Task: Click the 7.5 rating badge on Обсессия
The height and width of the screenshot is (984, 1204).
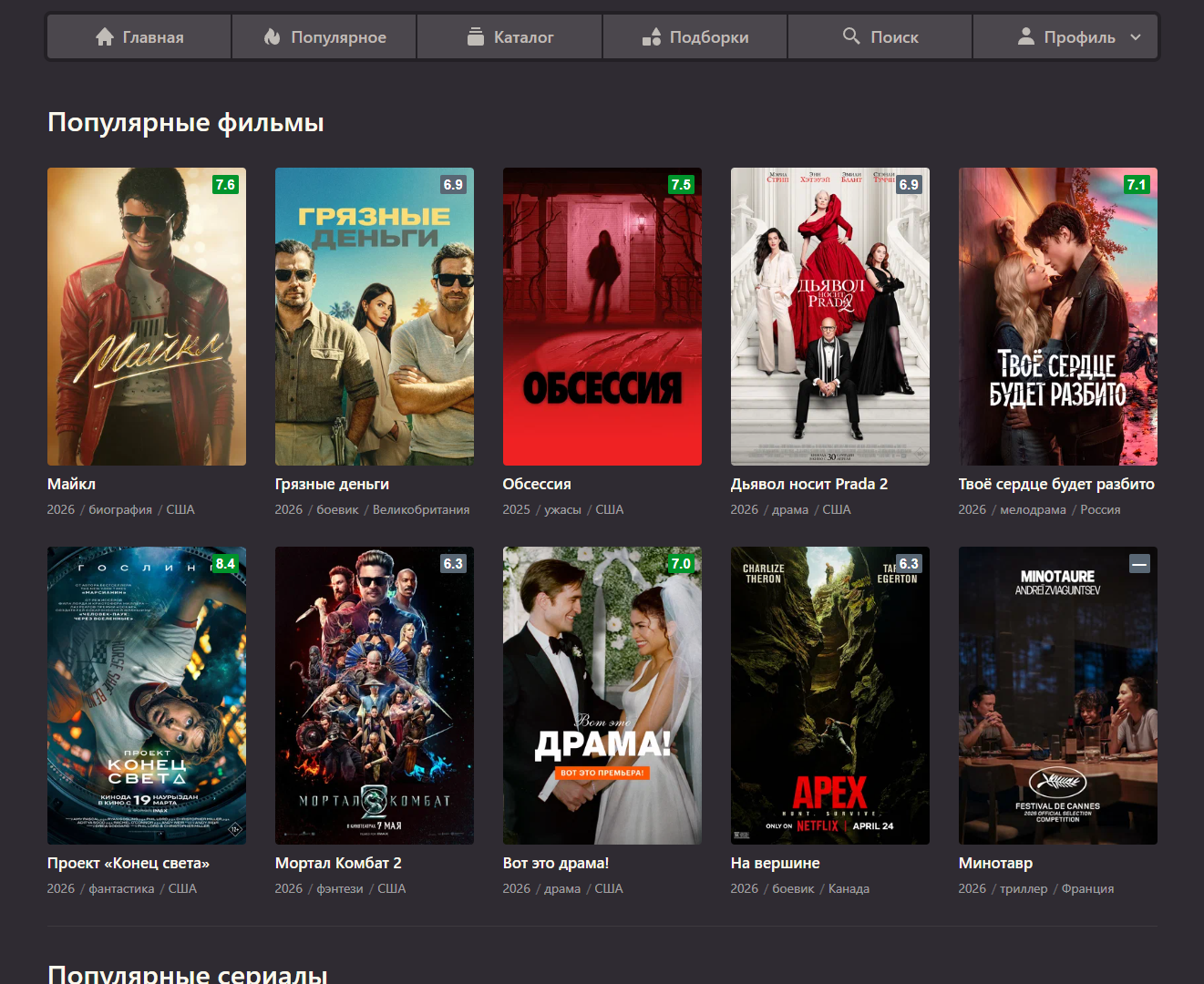Action: (681, 184)
